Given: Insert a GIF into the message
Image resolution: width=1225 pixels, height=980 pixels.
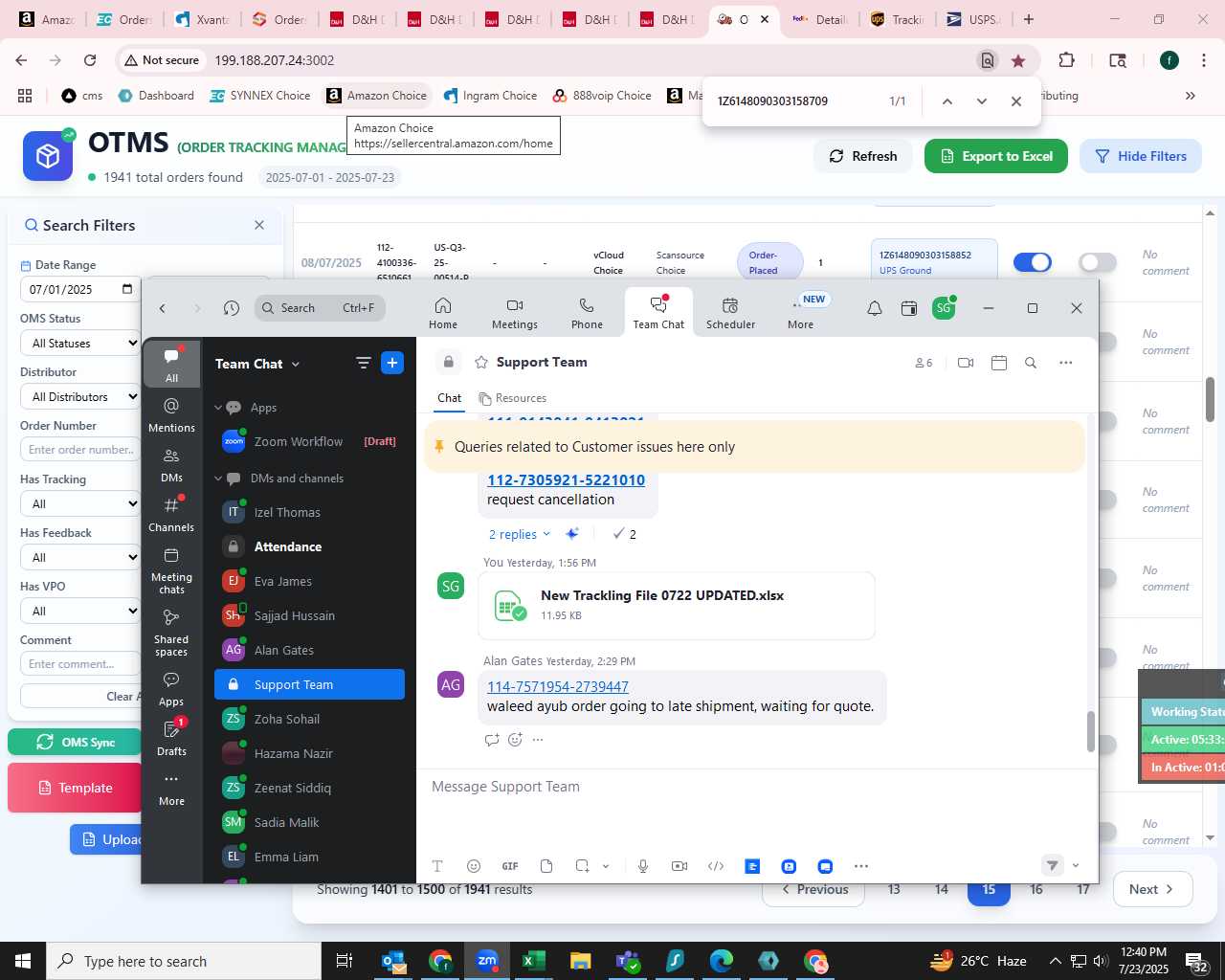Looking at the screenshot, I should point(510,866).
